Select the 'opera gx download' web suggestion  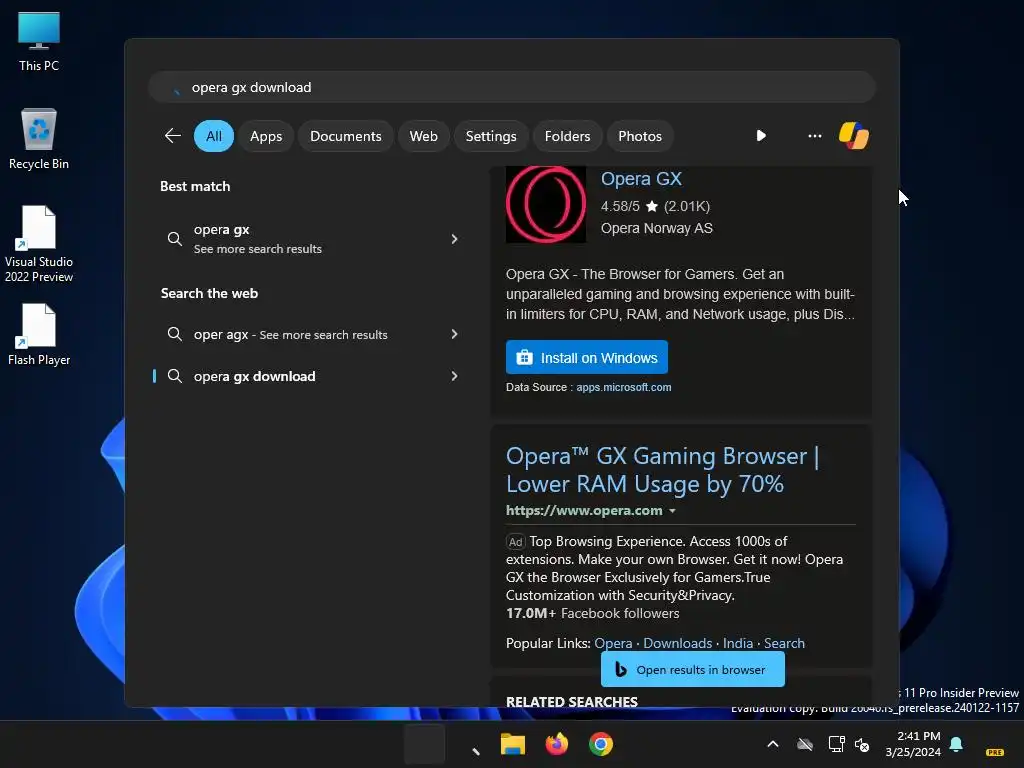pos(310,376)
